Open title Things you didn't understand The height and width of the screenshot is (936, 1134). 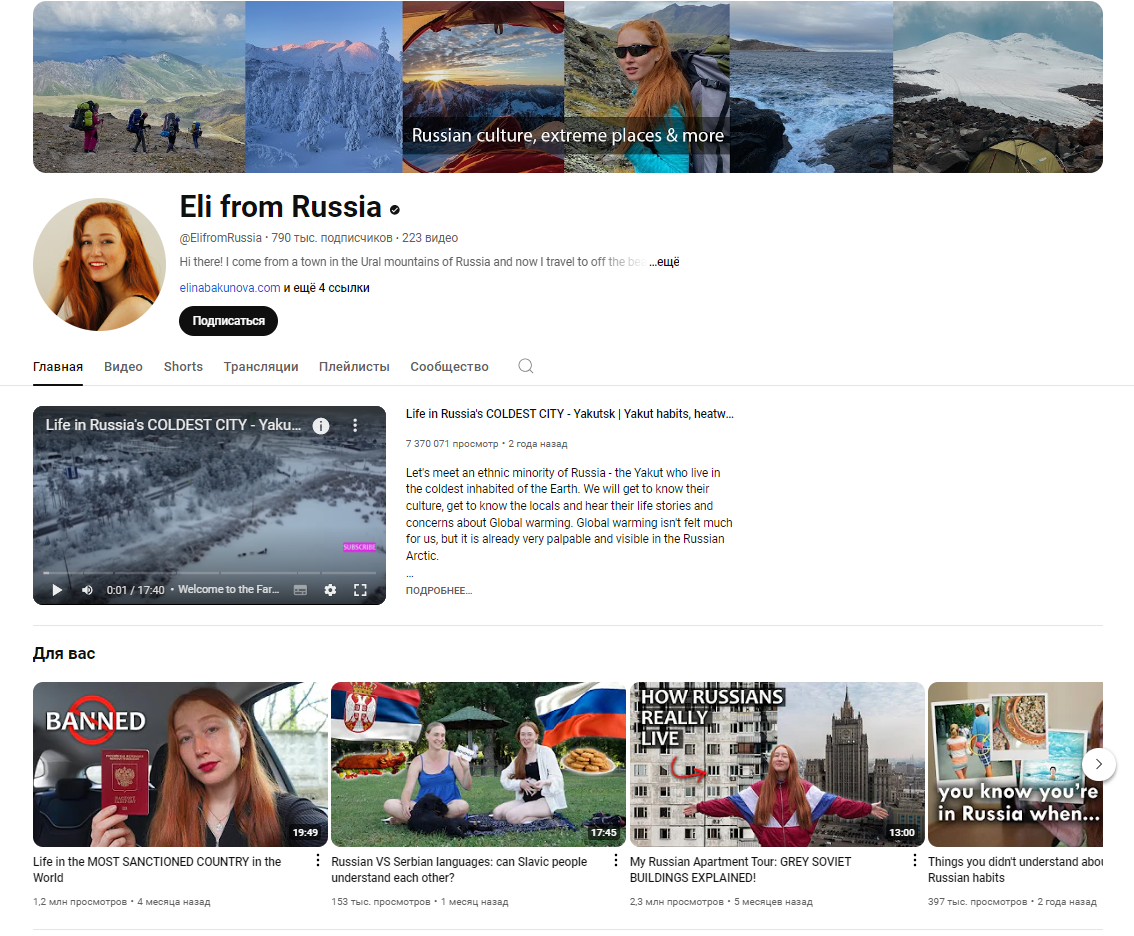[x=1015, y=869]
